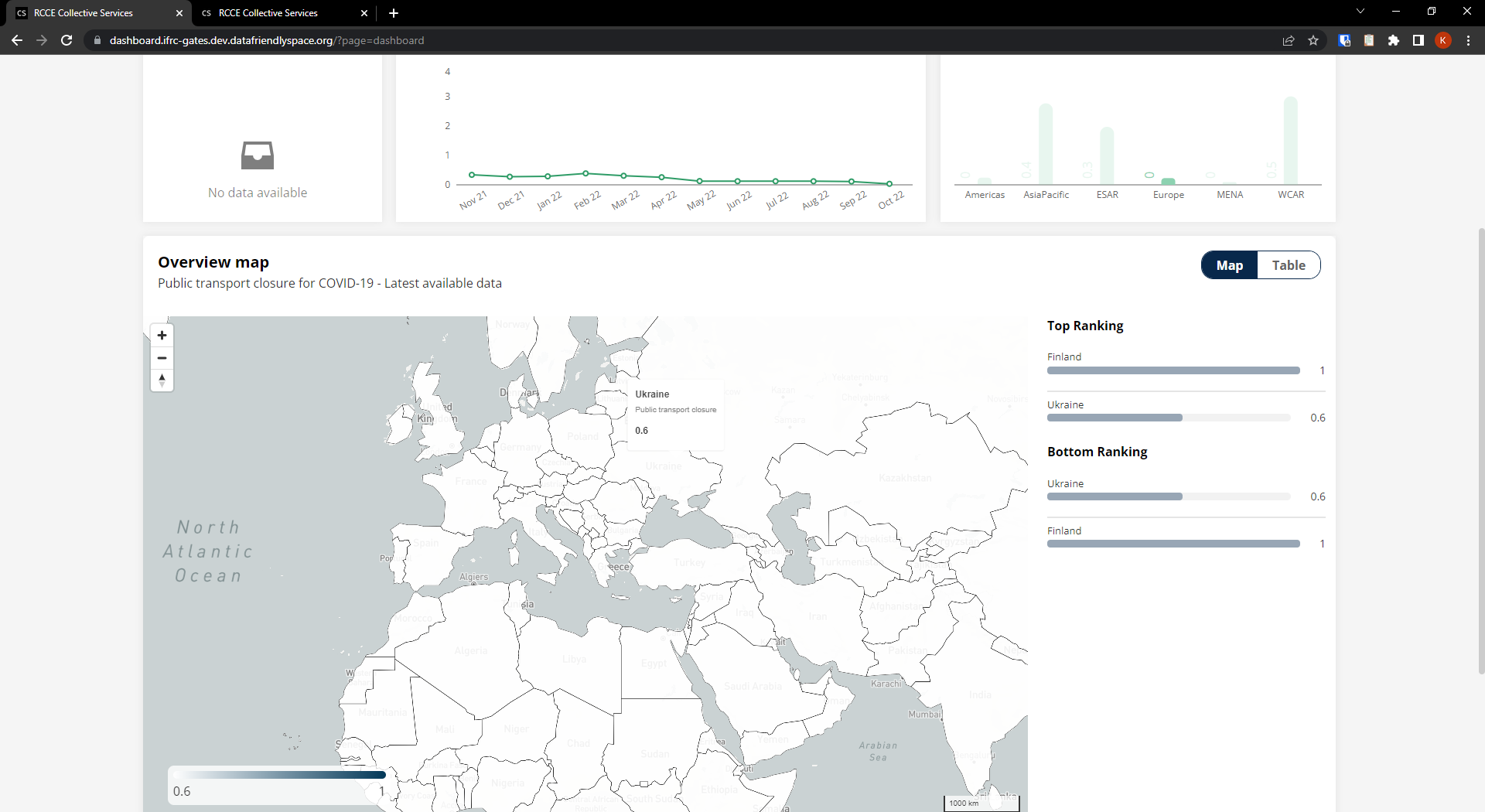Image resolution: width=1485 pixels, height=812 pixels.
Task: Open the side panel icon
Action: point(1418,40)
